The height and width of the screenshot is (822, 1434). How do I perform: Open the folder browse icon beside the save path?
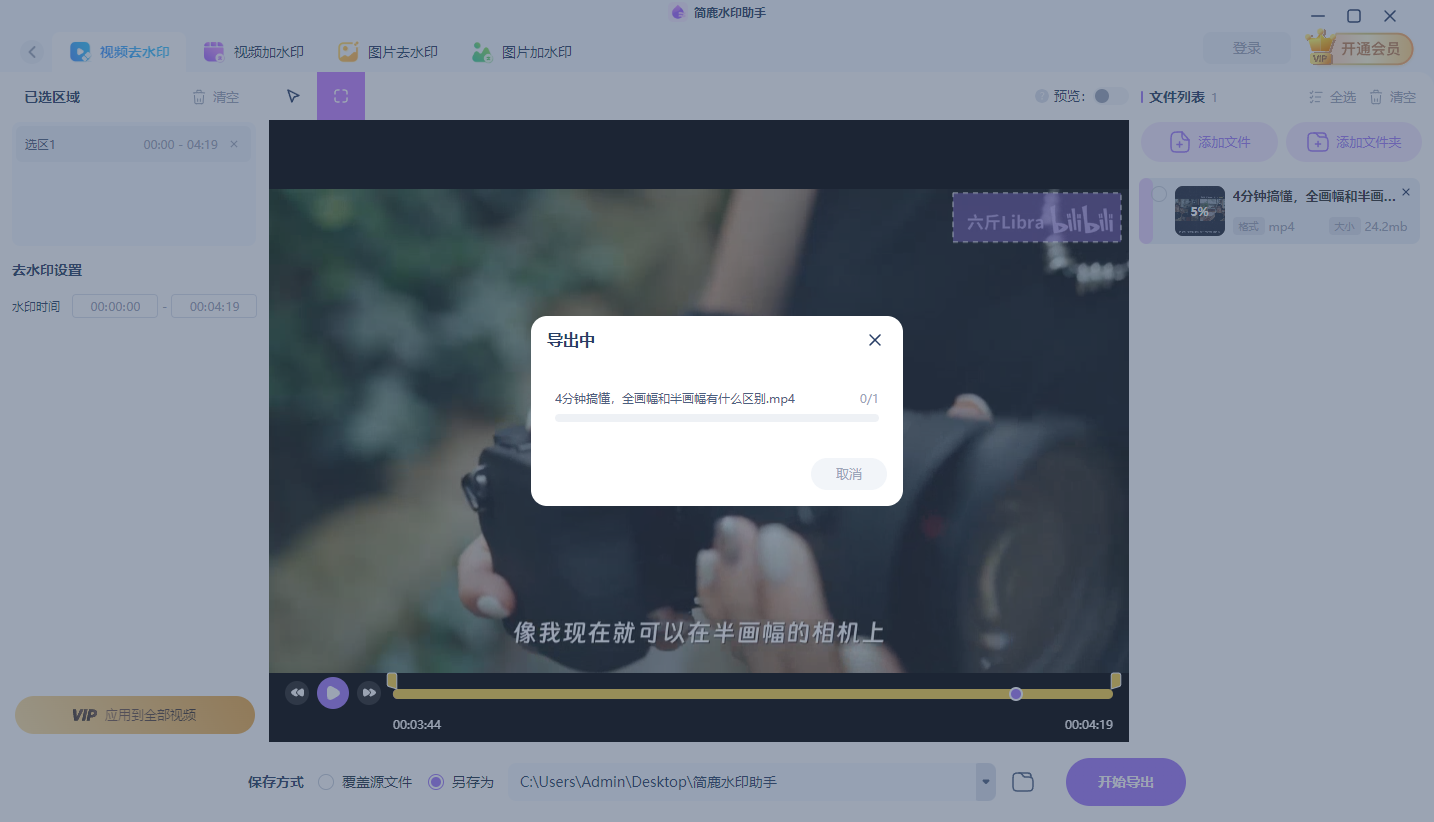click(1022, 781)
